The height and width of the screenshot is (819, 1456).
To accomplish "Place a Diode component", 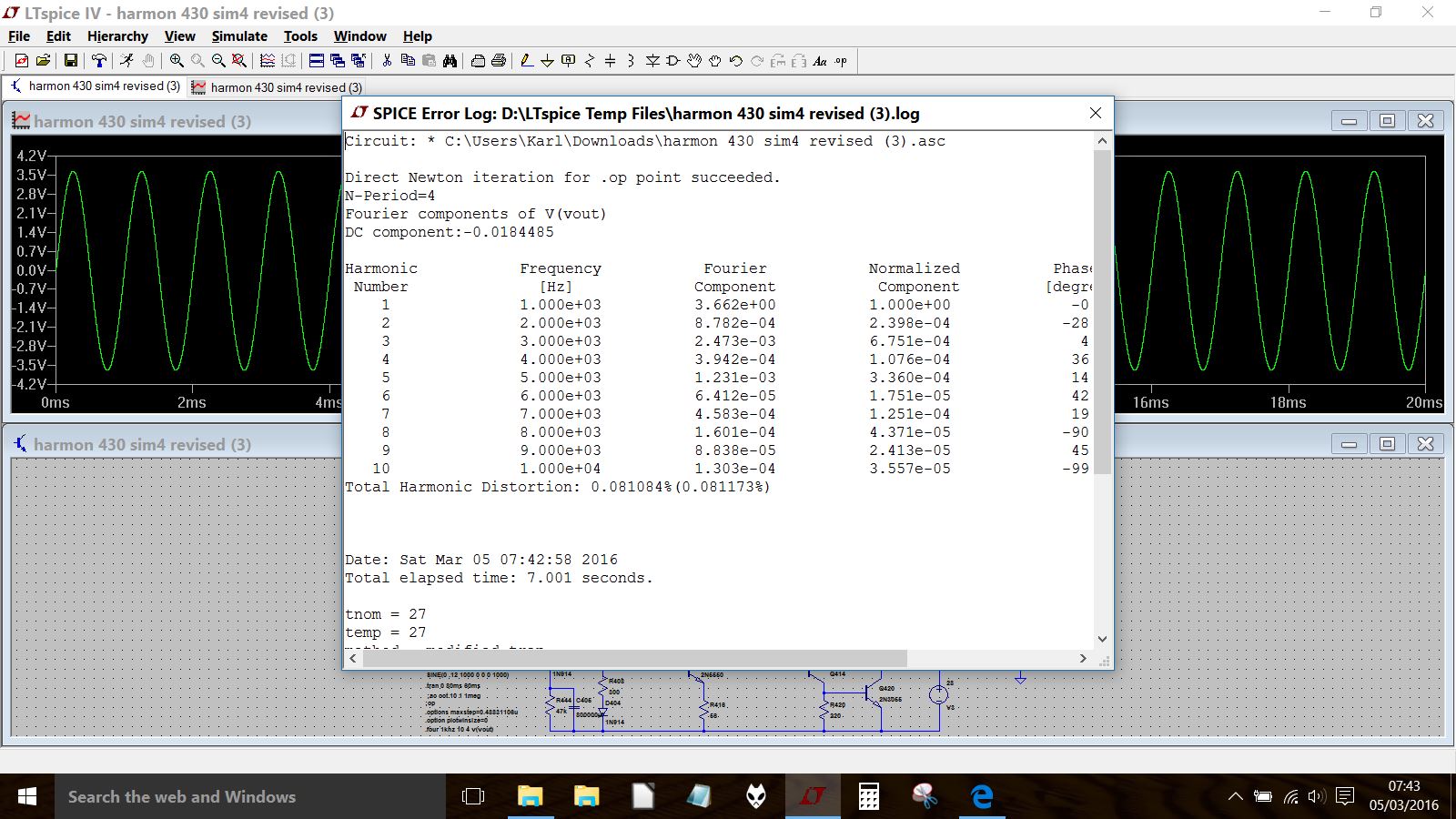I will pyautogui.click(x=652, y=61).
